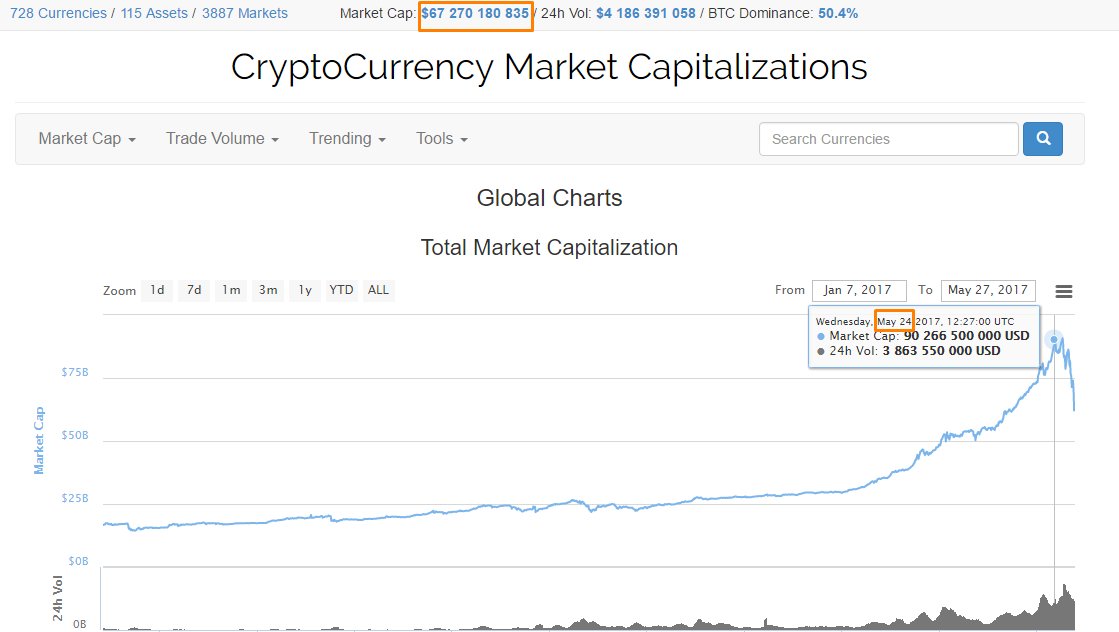The height and width of the screenshot is (632, 1119).
Task: Set chart zoom to 1d
Action: pyautogui.click(x=157, y=290)
